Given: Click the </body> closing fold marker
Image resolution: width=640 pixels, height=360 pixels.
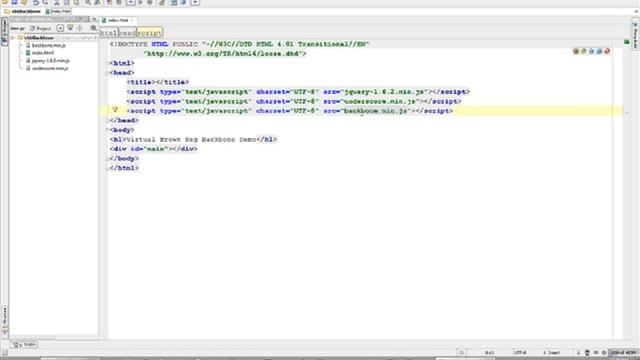Looking at the screenshot, I should click(x=108, y=158).
